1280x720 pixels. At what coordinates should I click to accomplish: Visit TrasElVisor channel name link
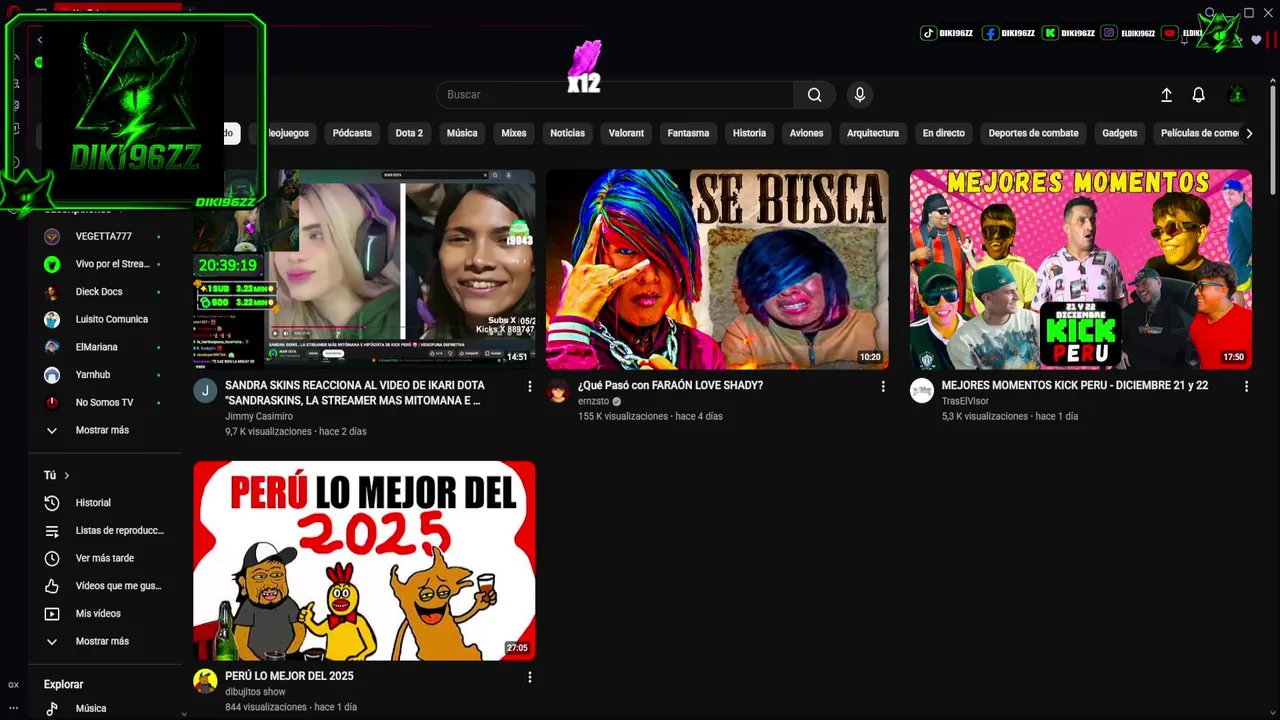coord(965,401)
